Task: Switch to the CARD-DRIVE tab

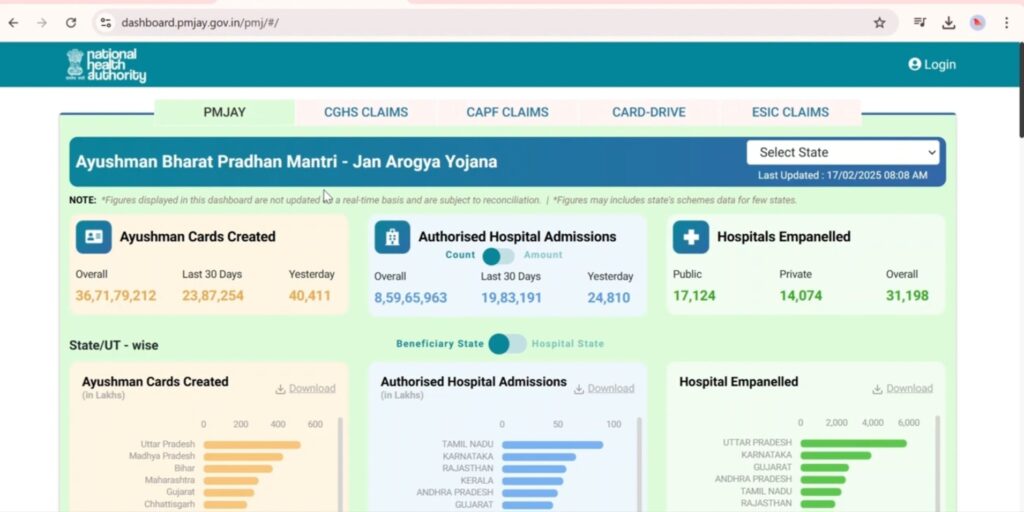Action: click(649, 112)
